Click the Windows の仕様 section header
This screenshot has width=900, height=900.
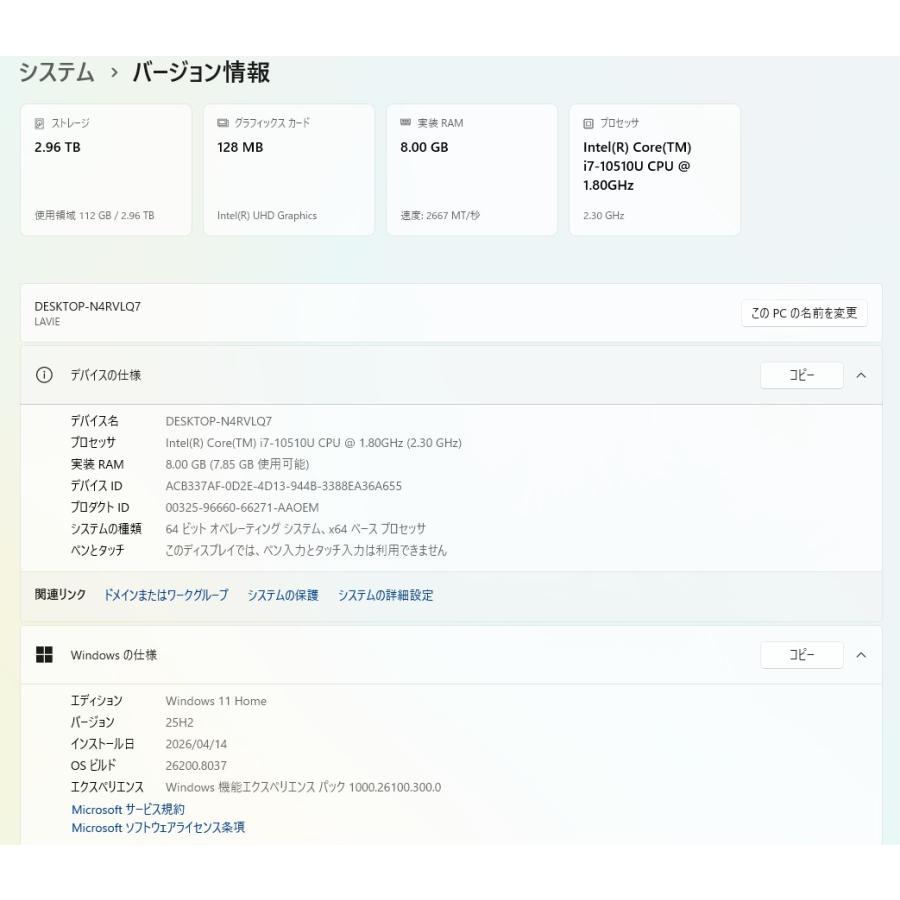(x=451, y=655)
